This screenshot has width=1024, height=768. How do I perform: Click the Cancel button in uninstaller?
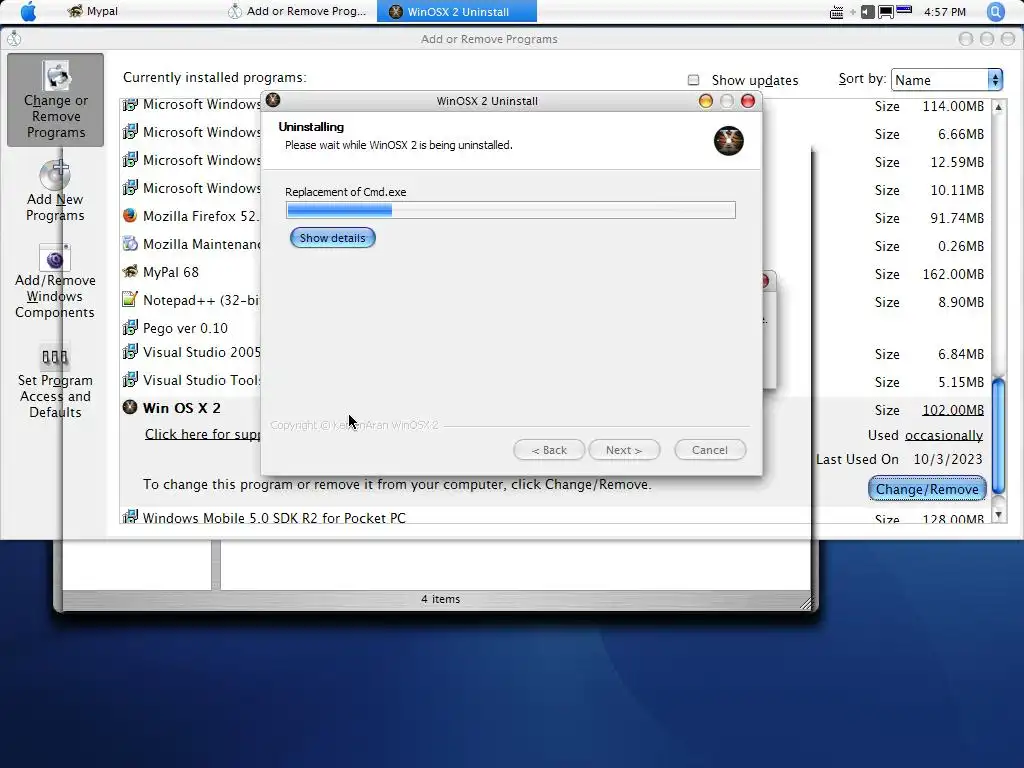(x=710, y=450)
